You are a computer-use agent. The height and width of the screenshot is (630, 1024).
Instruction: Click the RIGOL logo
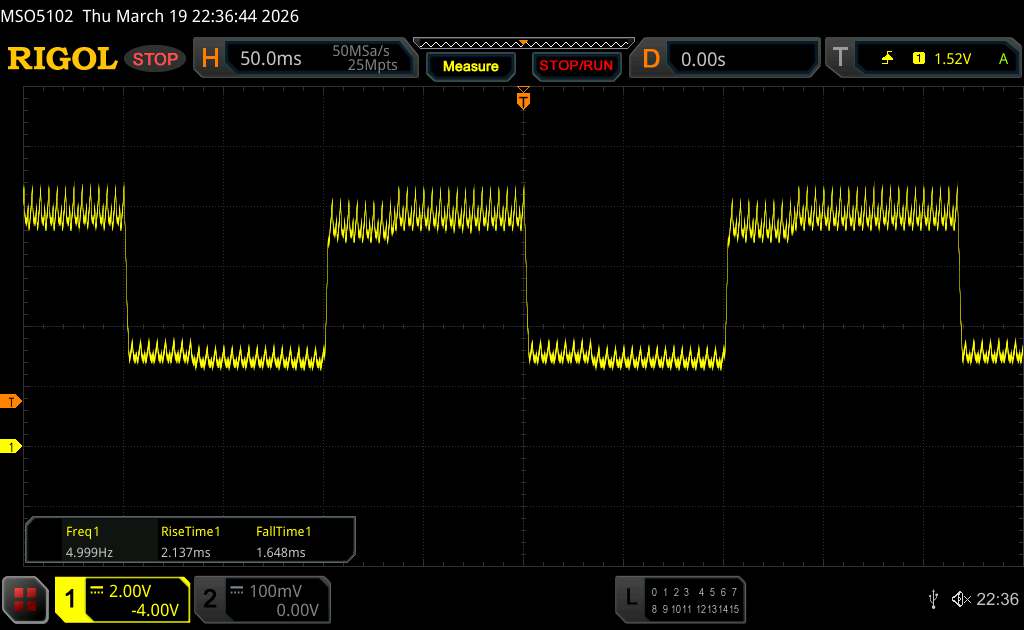click(x=62, y=59)
